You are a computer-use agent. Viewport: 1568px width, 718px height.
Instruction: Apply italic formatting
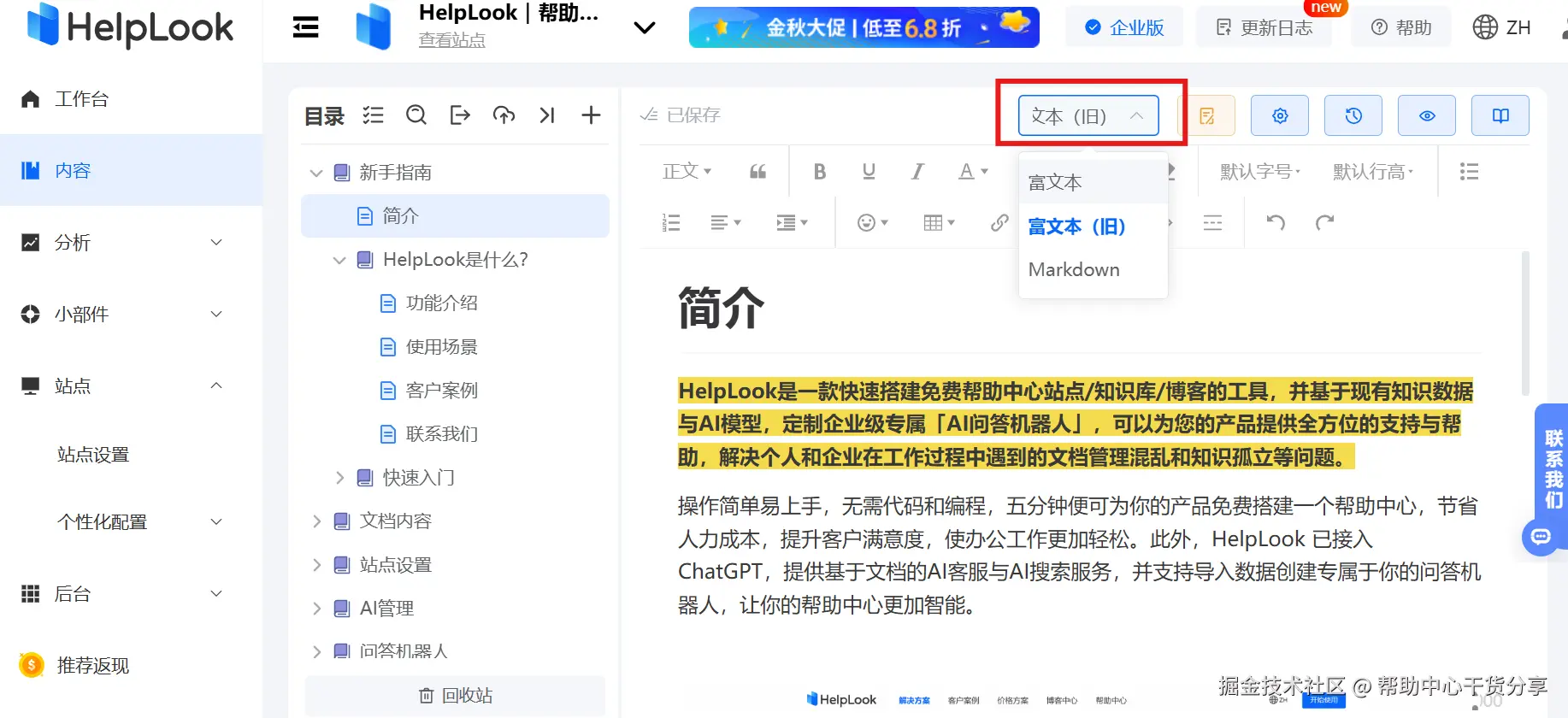(x=917, y=172)
